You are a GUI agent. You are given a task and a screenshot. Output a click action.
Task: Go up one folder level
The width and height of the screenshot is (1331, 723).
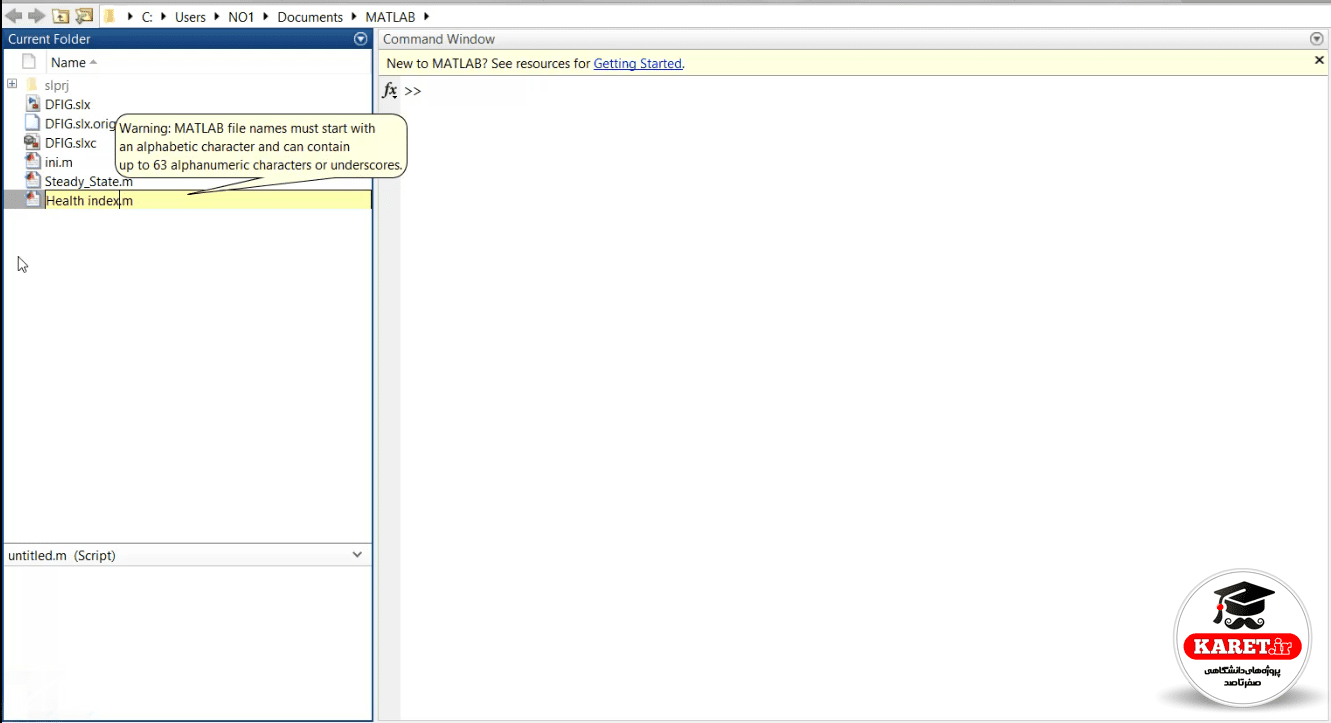coord(61,16)
